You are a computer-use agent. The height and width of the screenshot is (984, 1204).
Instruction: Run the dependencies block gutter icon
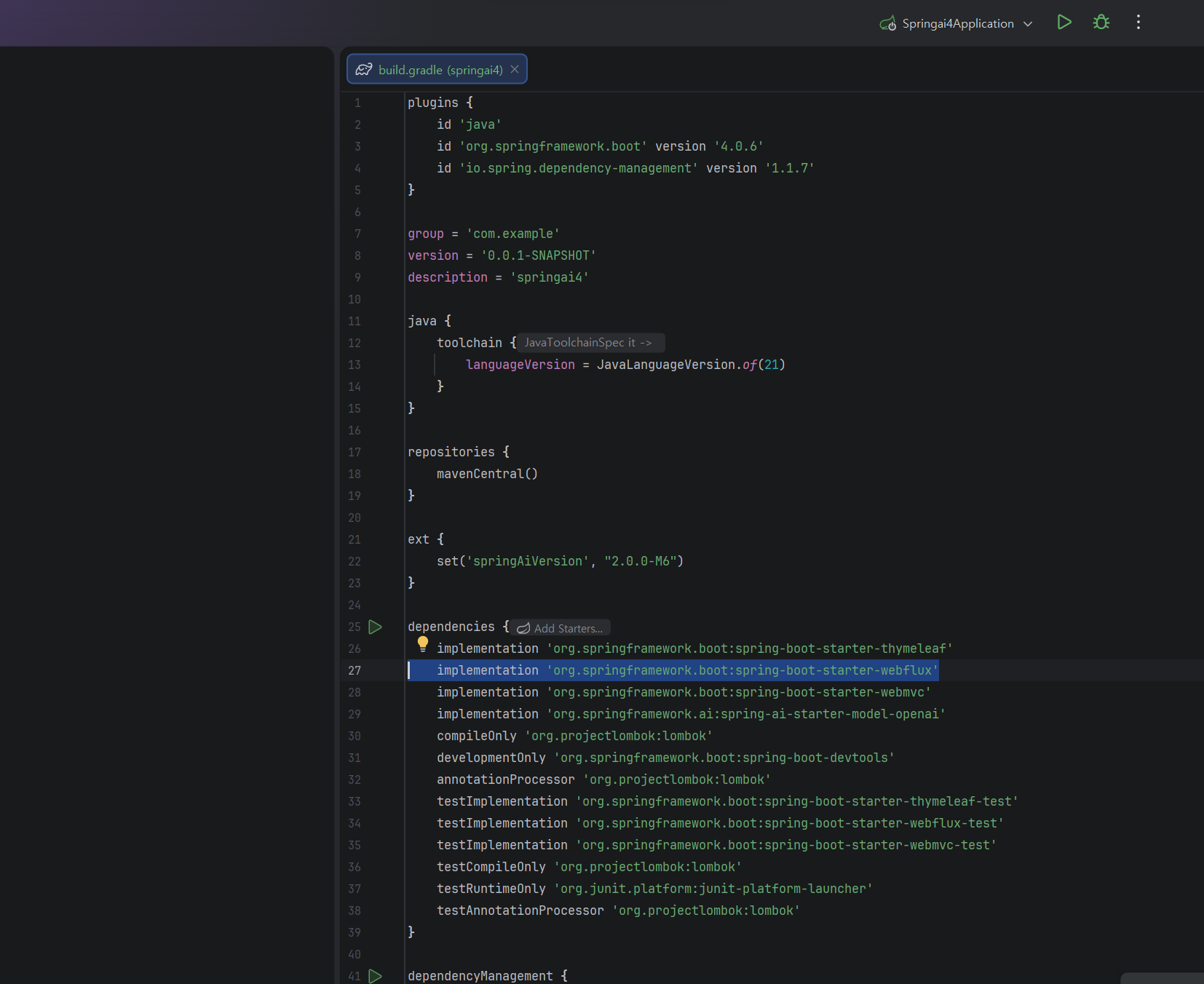coord(376,627)
